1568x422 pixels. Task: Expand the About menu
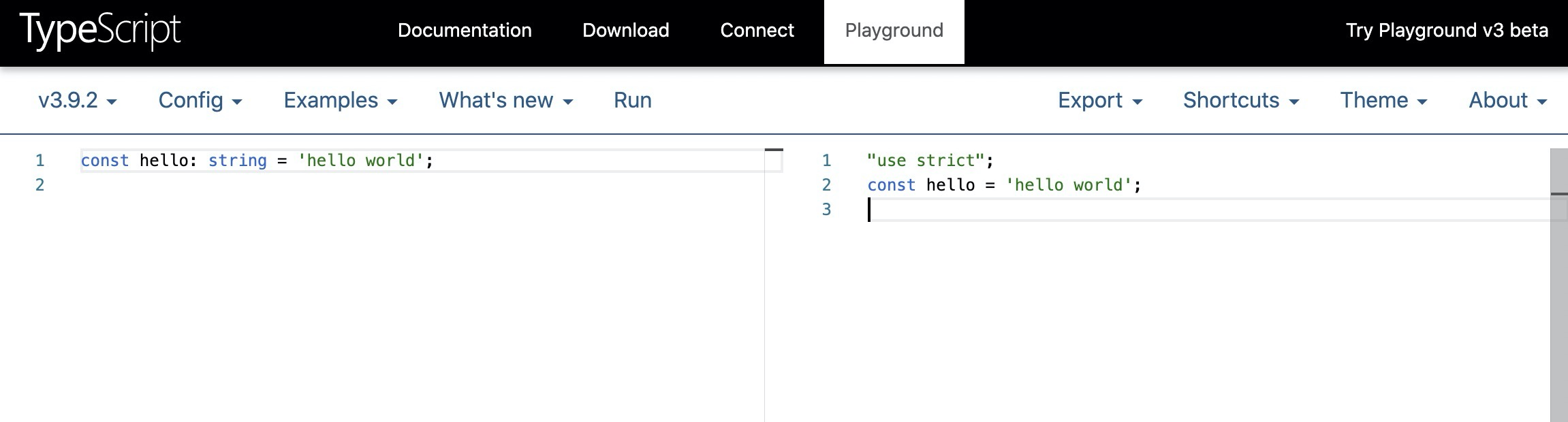[x=1507, y=101]
